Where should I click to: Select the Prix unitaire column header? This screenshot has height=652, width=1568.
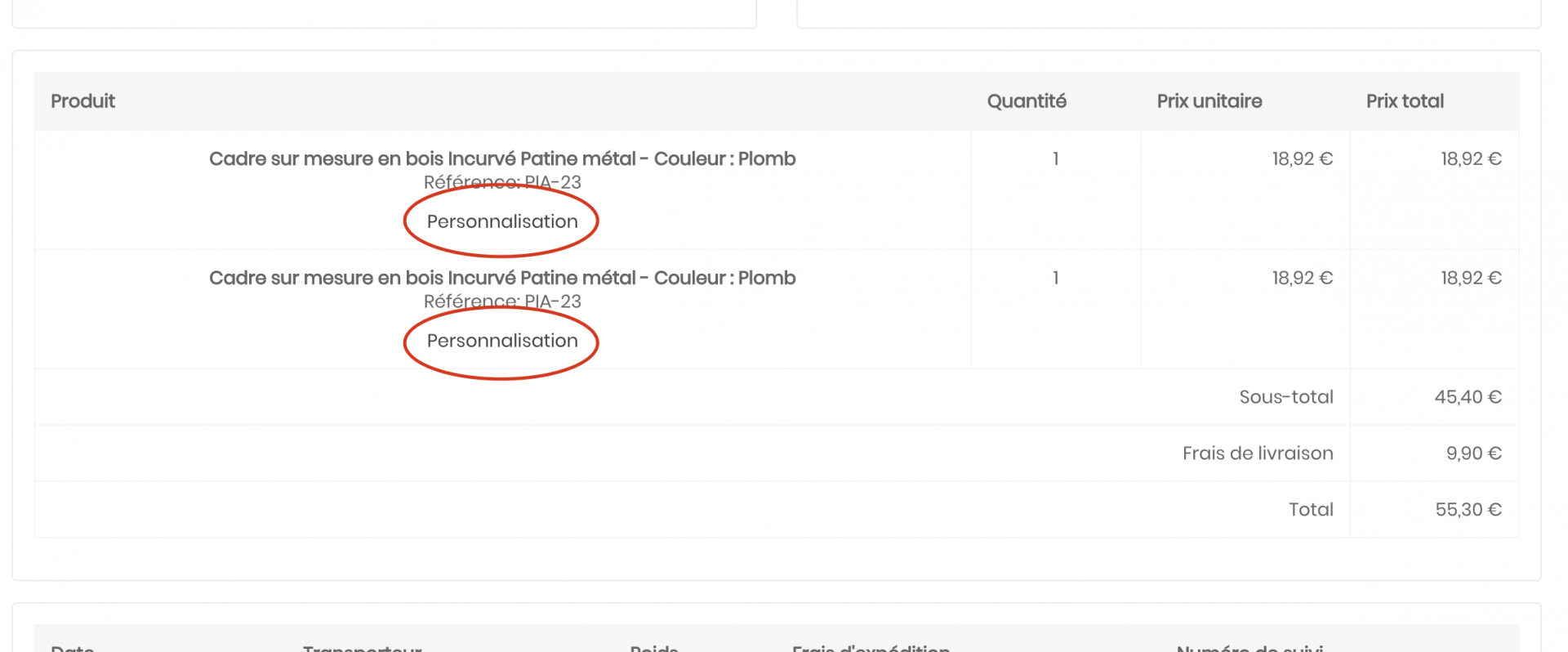[x=1209, y=101]
